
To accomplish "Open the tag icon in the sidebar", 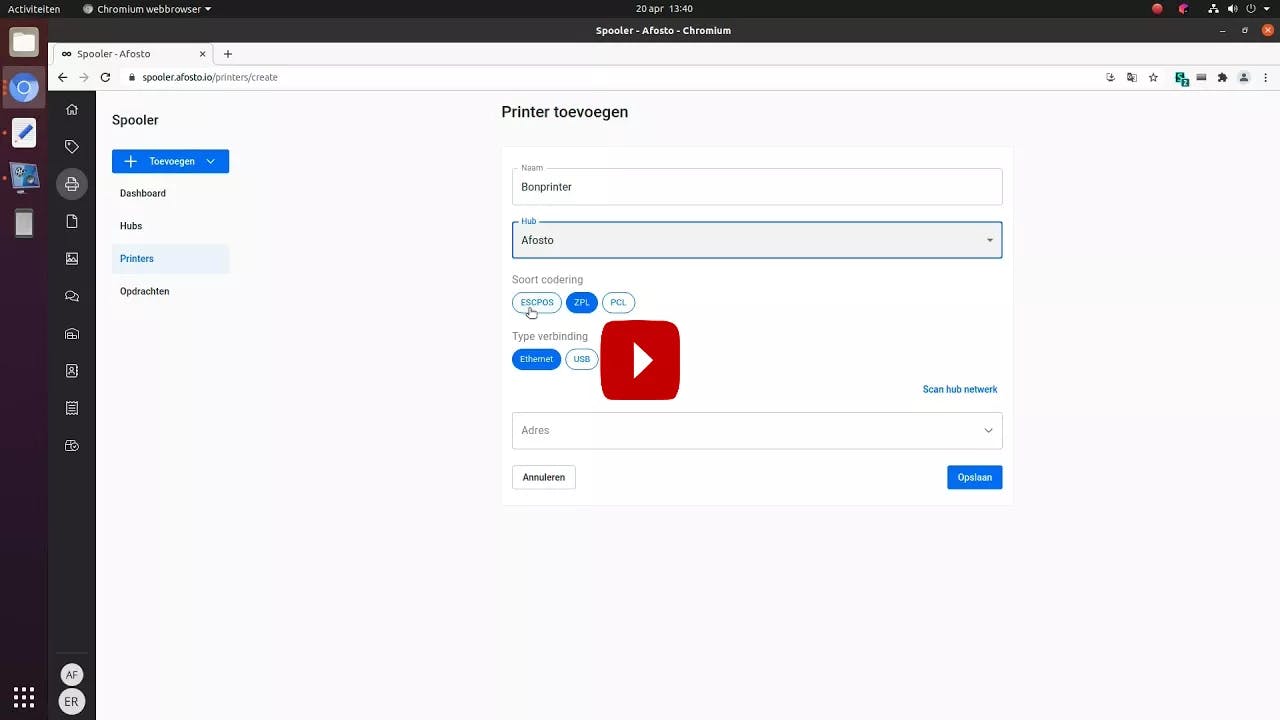I will 71,146.
